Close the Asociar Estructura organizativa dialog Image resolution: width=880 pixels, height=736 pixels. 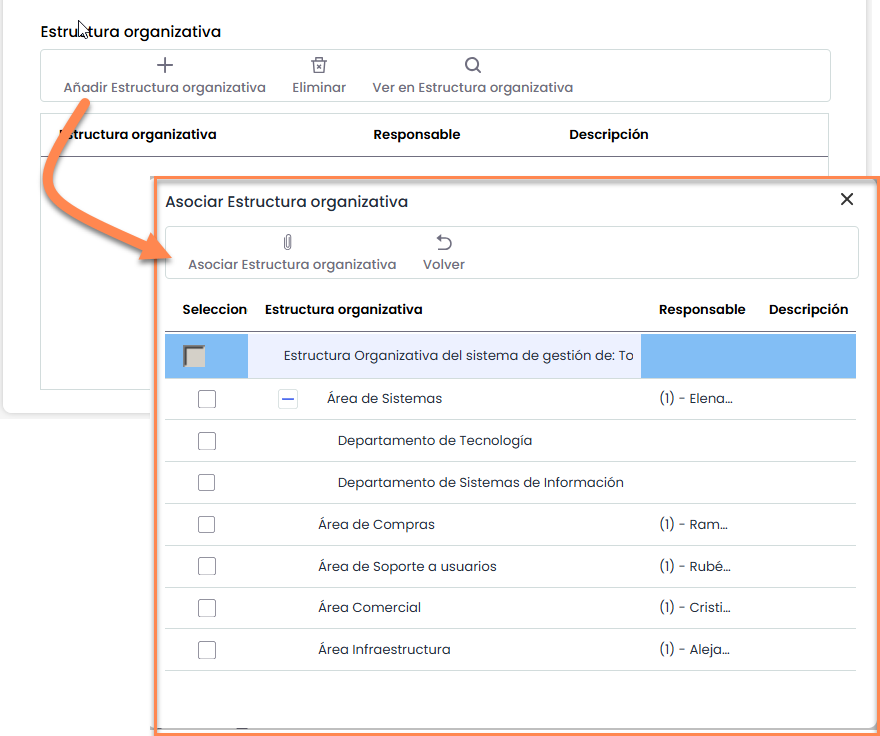pos(847,199)
